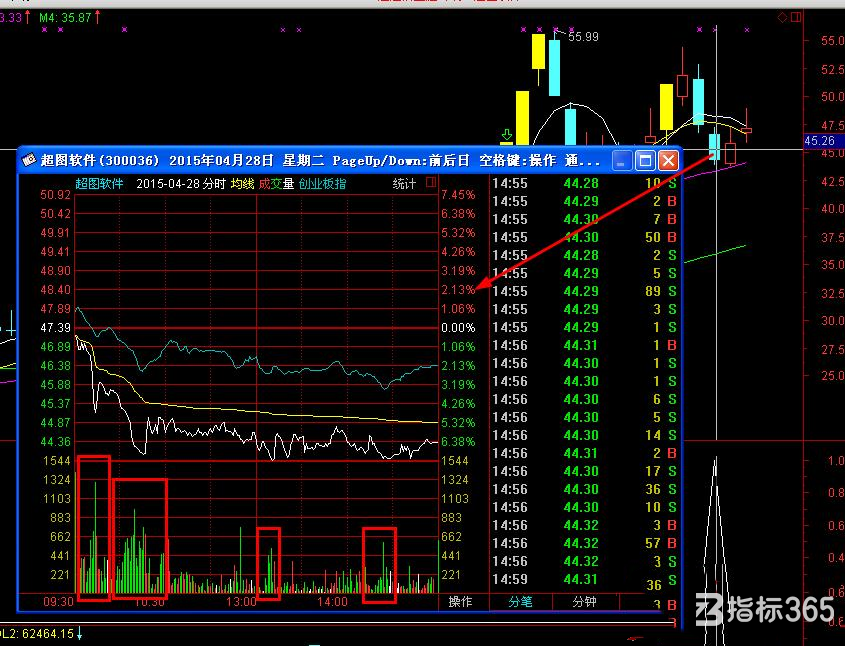The height and width of the screenshot is (646, 845).
Task: Select the 14:56 44.32 3 S tick row
Action: [x=585, y=561]
